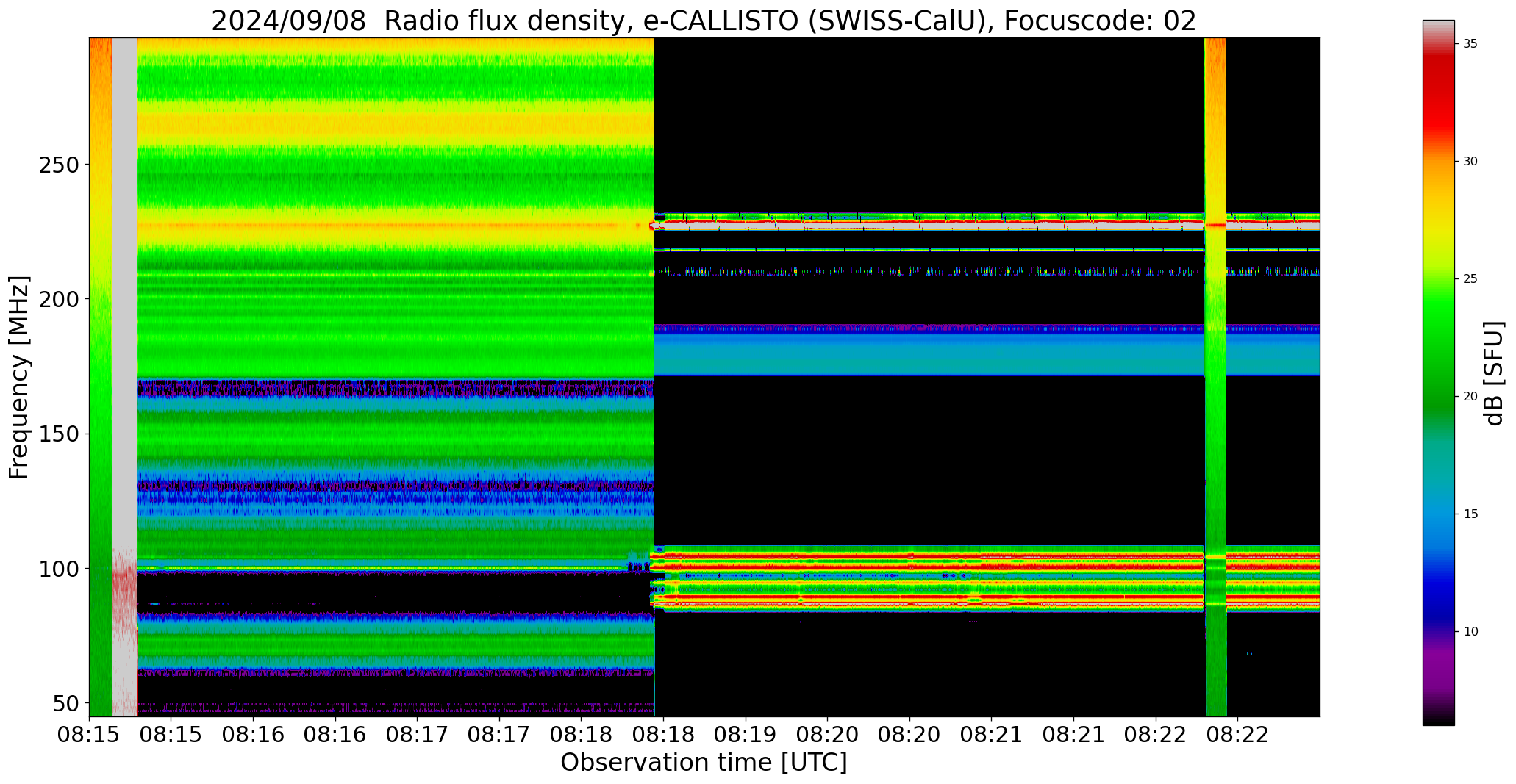
Task: Click the colorbar tick value 10
Action: pos(1470,631)
